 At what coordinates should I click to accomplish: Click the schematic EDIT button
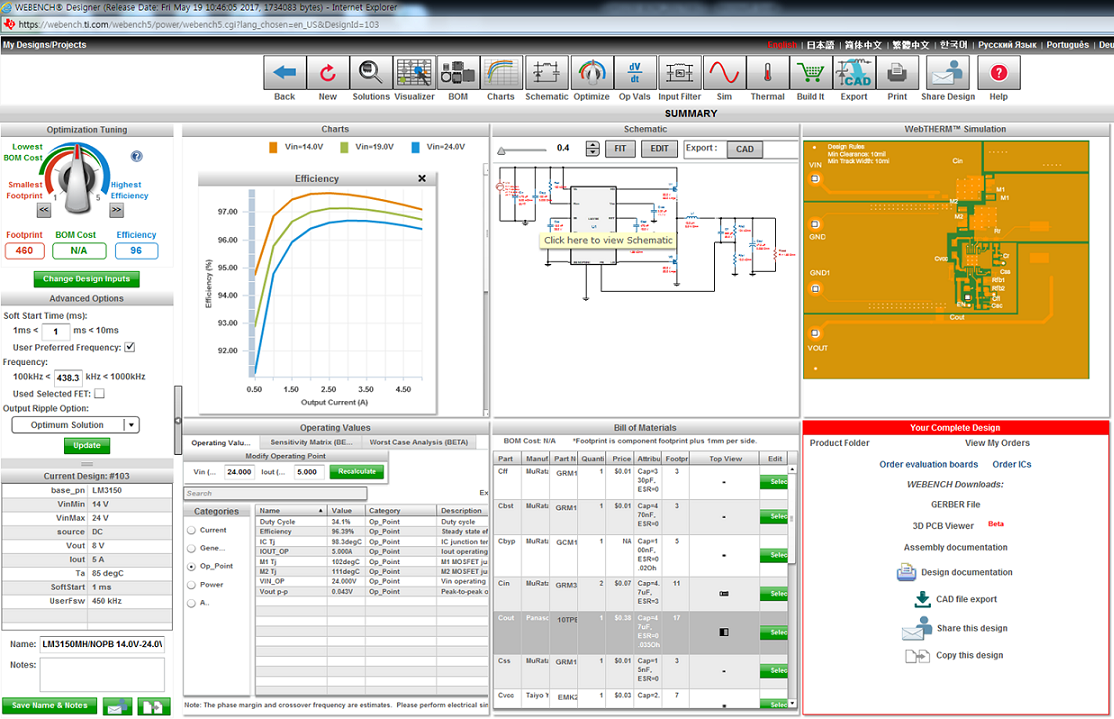click(x=659, y=148)
